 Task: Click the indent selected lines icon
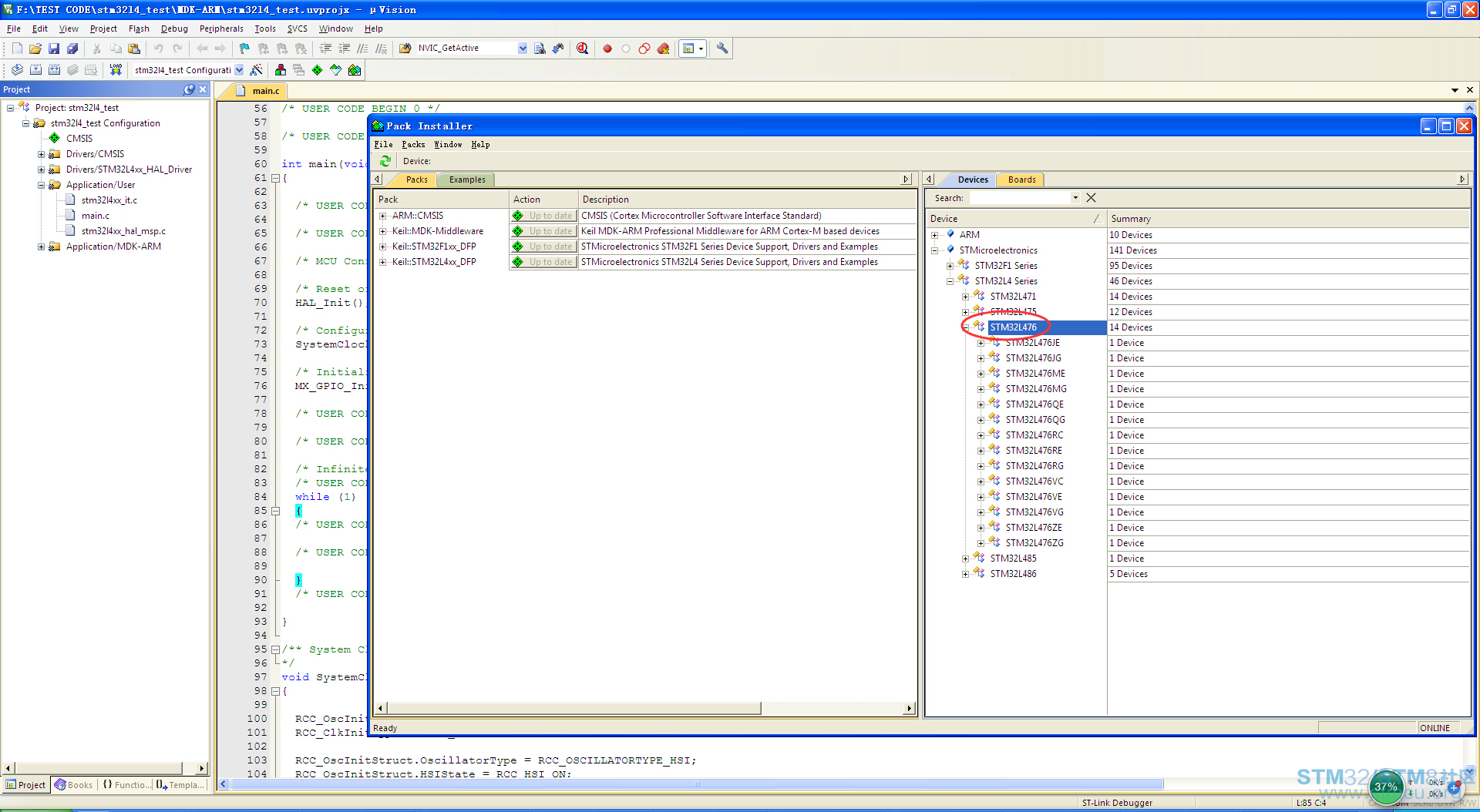click(325, 49)
